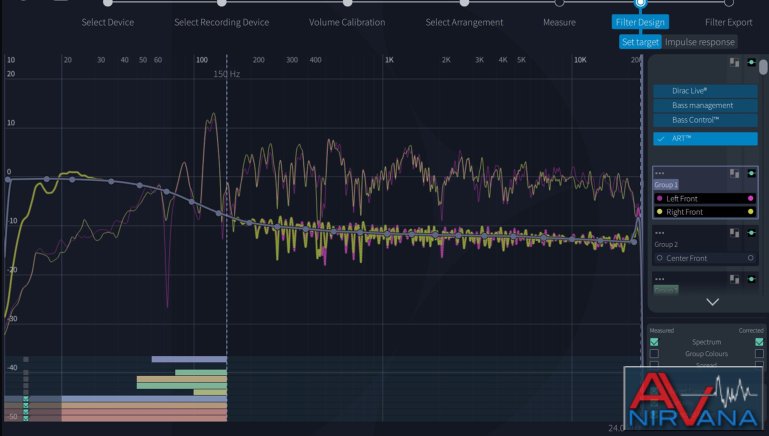Switch to Impulse response view
Screen dimensions: 769x436
pos(700,42)
